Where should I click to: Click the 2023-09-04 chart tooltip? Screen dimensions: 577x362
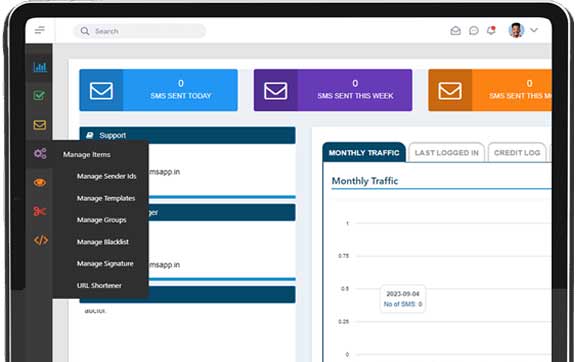click(x=403, y=299)
